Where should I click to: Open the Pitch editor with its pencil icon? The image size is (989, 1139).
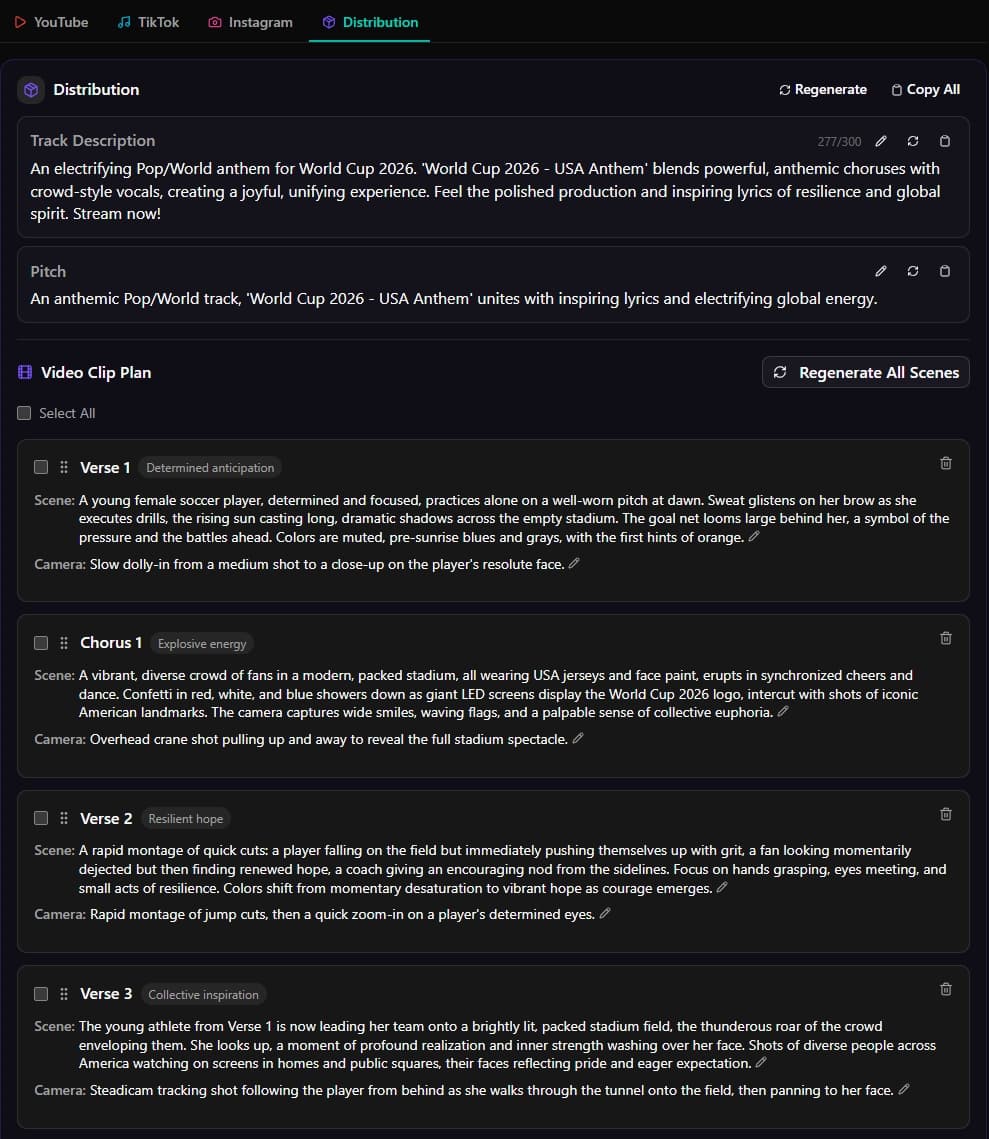881,271
